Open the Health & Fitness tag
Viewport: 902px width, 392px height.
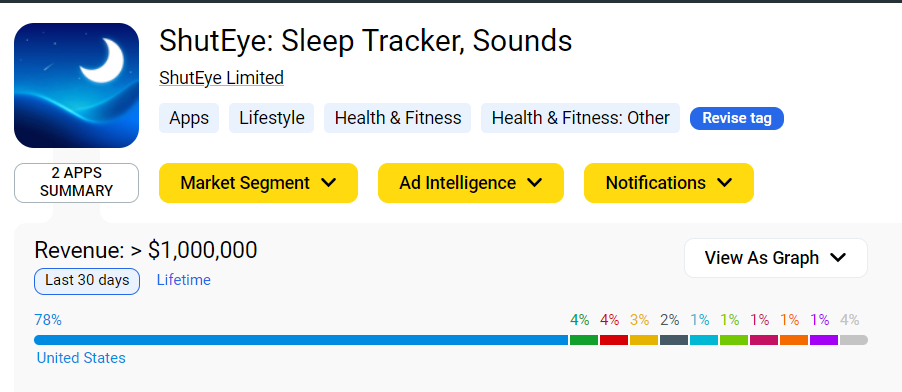pos(398,118)
